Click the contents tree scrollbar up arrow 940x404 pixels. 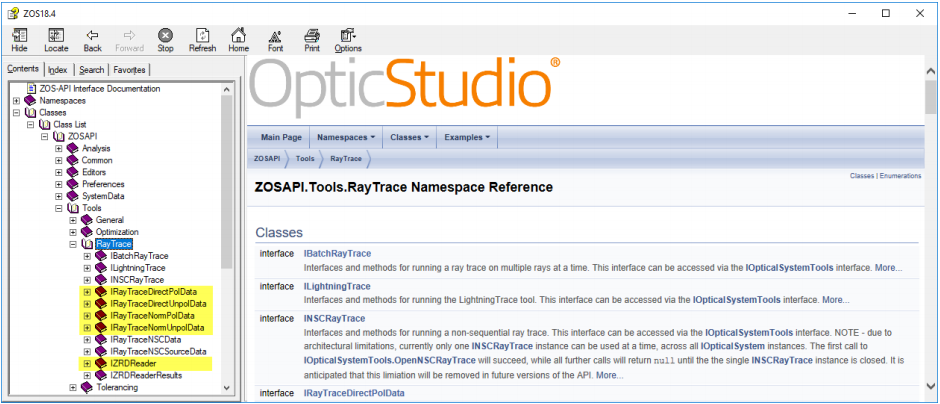pyautogui.click(x=227, y=89)
